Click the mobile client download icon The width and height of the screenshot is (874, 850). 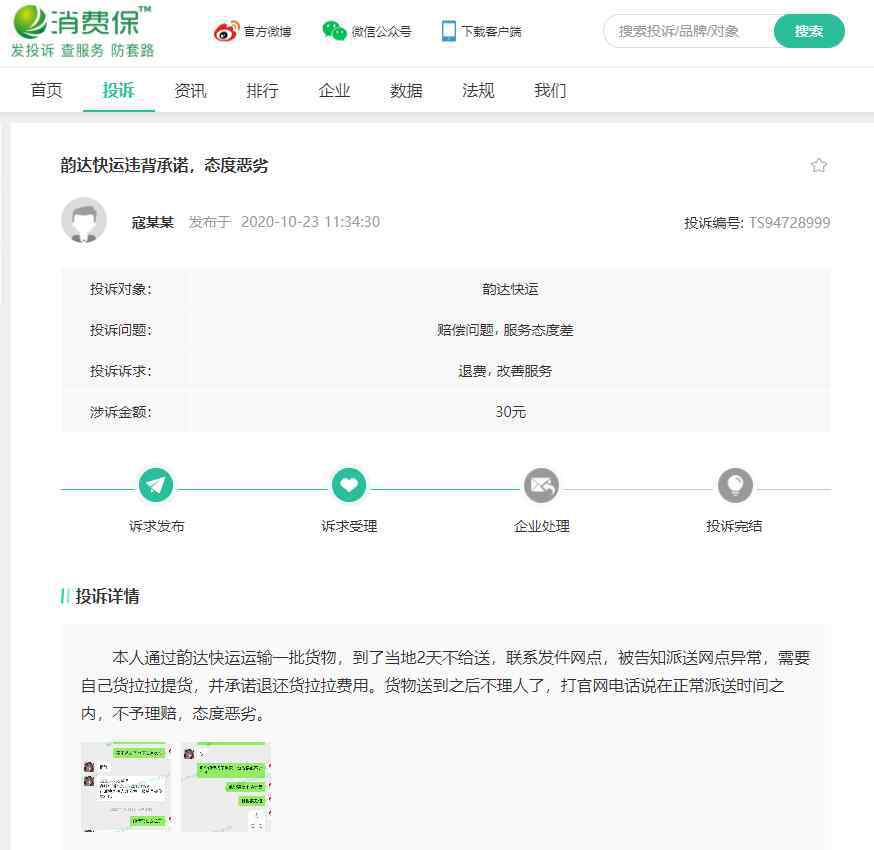448,31
